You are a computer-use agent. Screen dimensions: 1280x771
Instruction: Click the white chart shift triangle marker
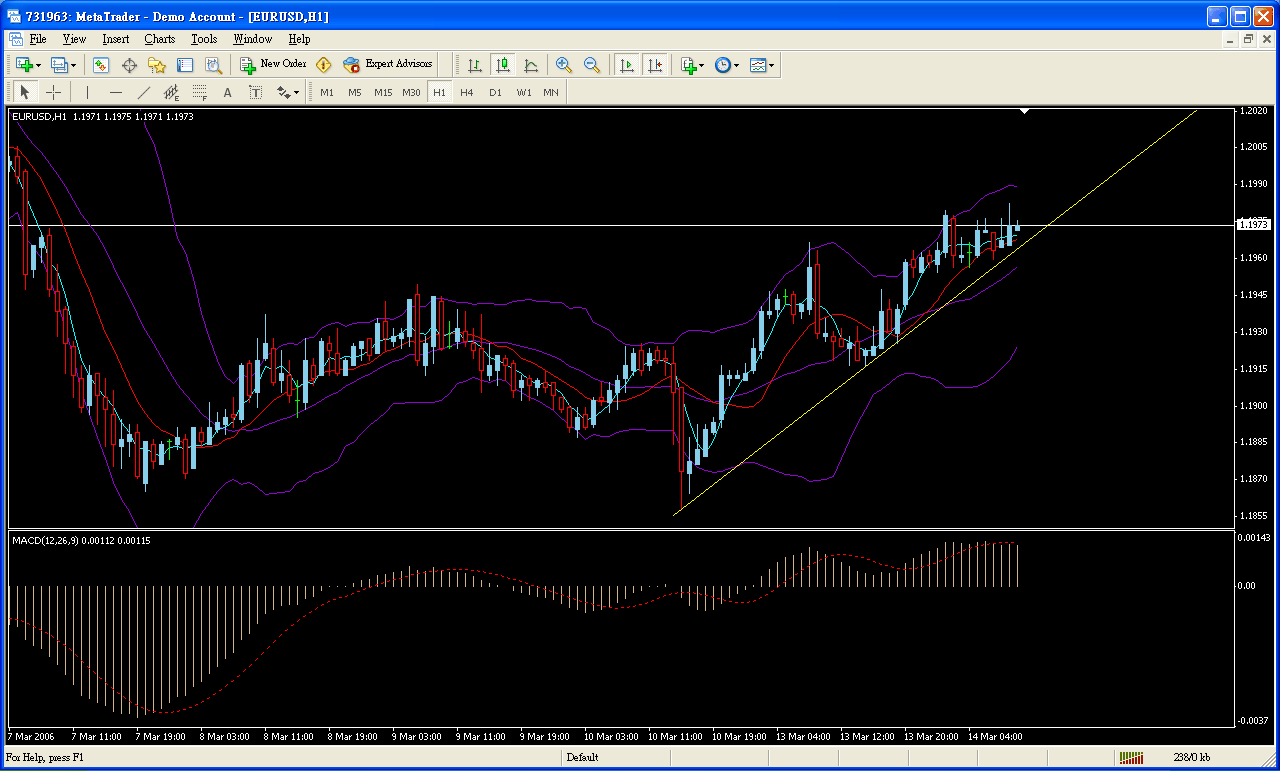[1025, 112]
